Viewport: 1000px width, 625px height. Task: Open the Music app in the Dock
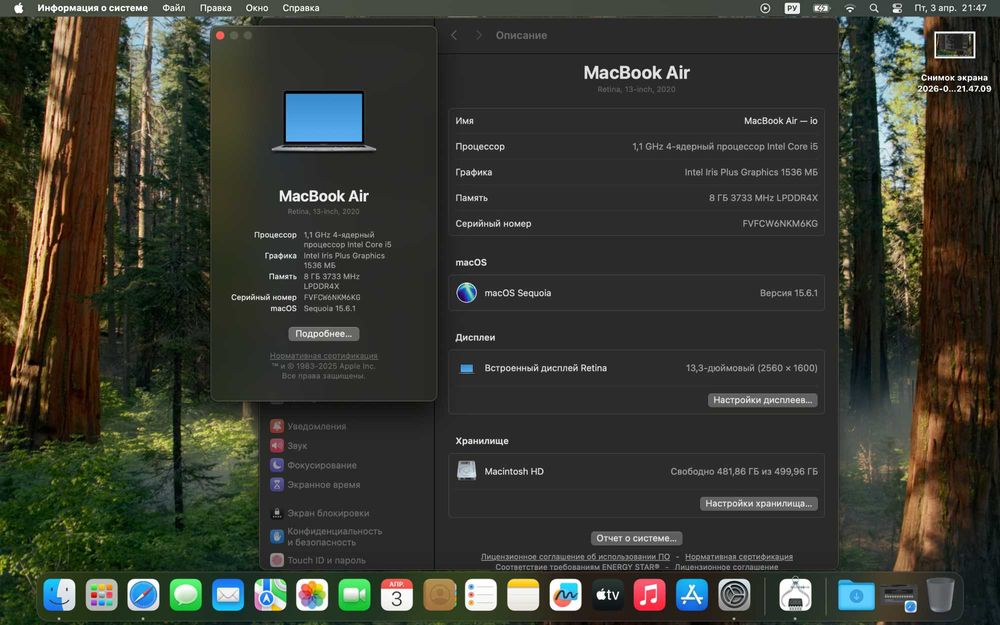pos(649,596)
